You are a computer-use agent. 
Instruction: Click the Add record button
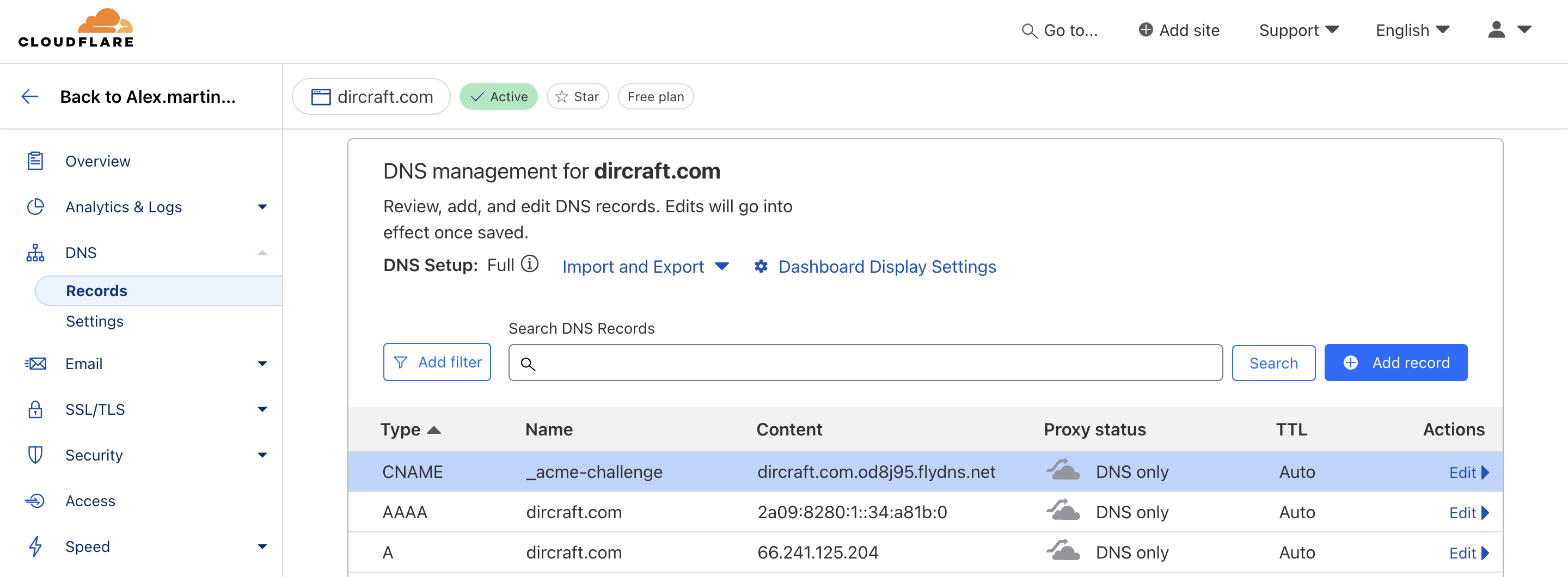[x=1396, y=363]
